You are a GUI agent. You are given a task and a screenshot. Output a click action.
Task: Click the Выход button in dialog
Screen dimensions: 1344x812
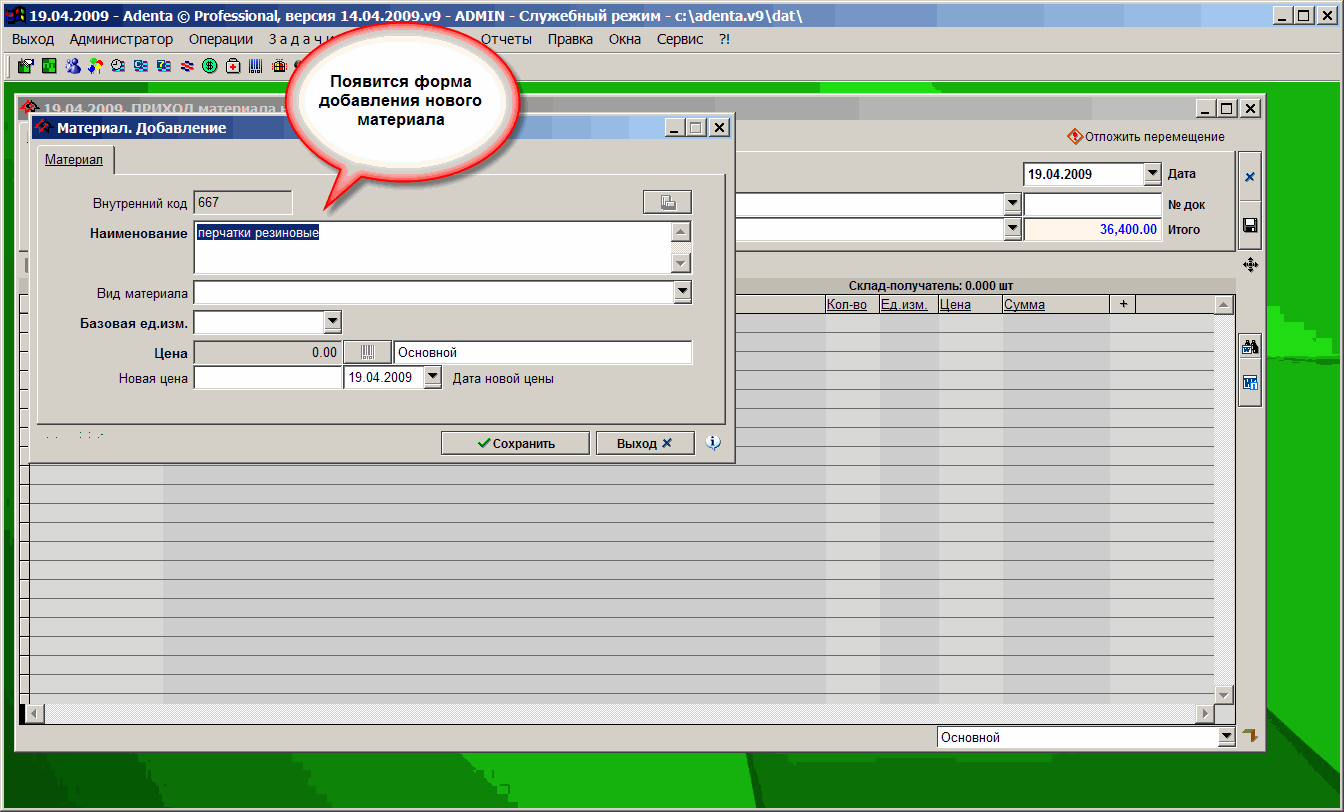click(x=644, y=443)
